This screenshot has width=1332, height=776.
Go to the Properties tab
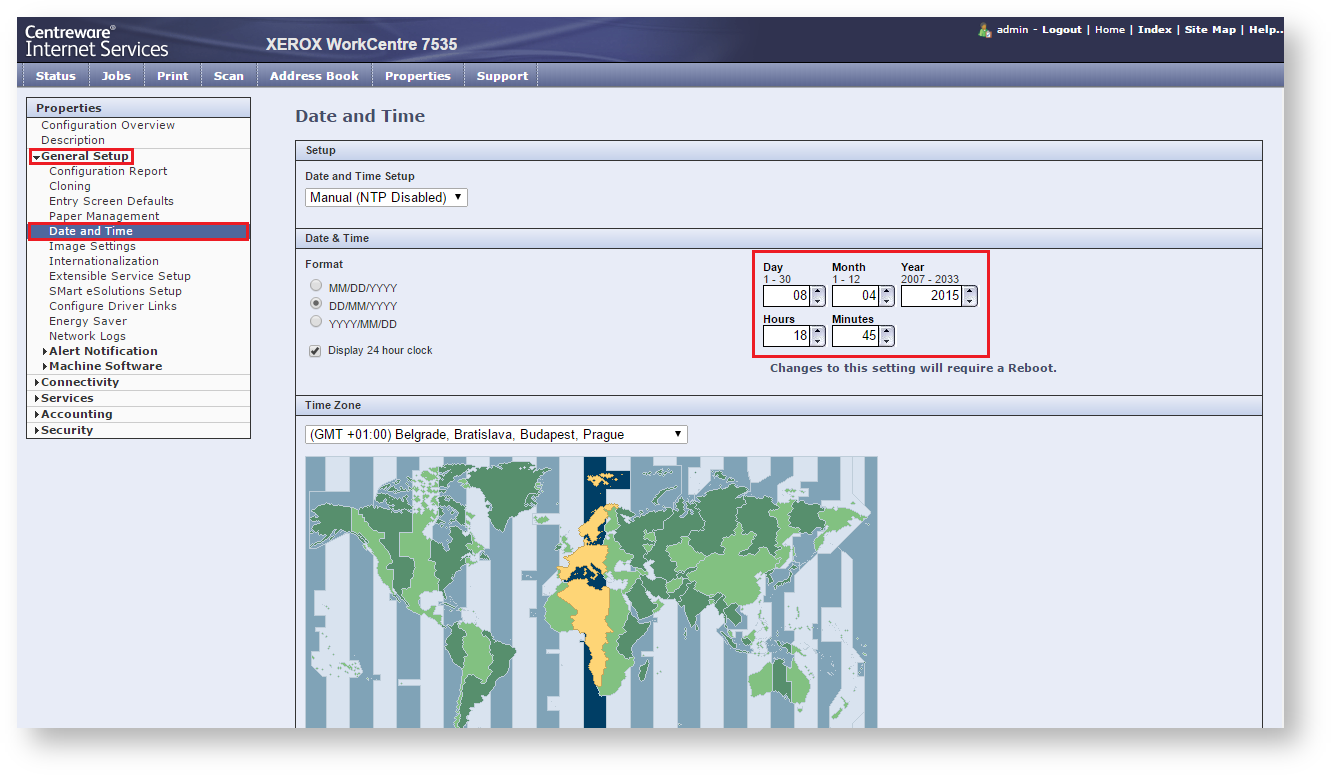coord(418,76)
